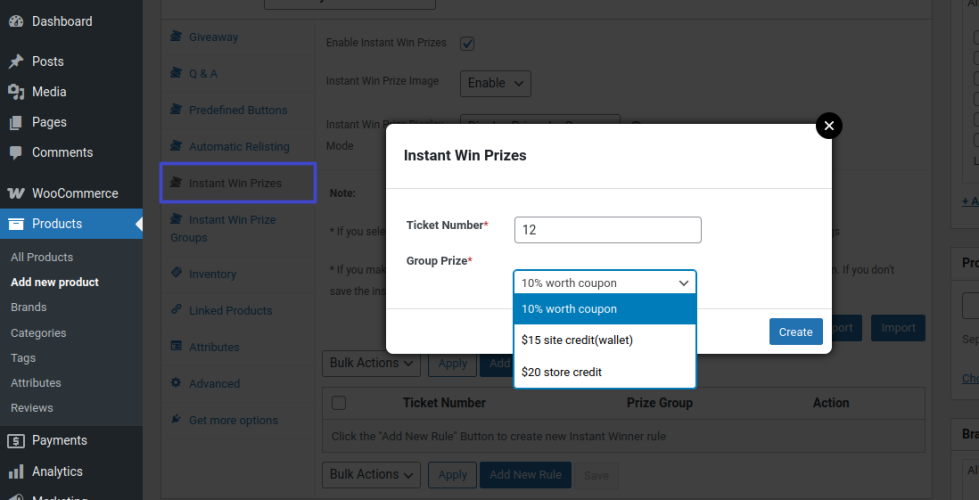
Task: Click the Payments icon in sidebar
Action: 16,441
